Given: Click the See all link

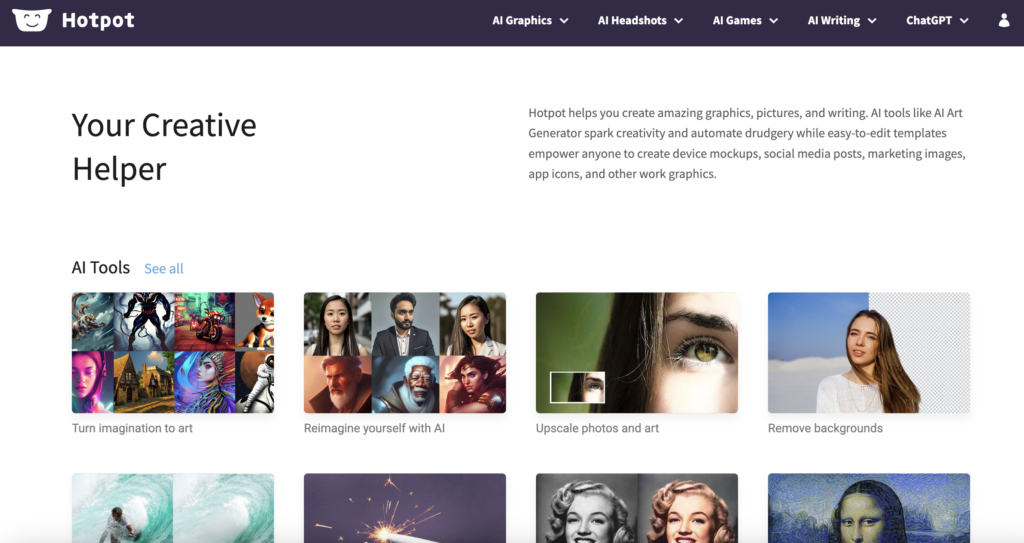Looking at the screenshot, I should point(164,268).
